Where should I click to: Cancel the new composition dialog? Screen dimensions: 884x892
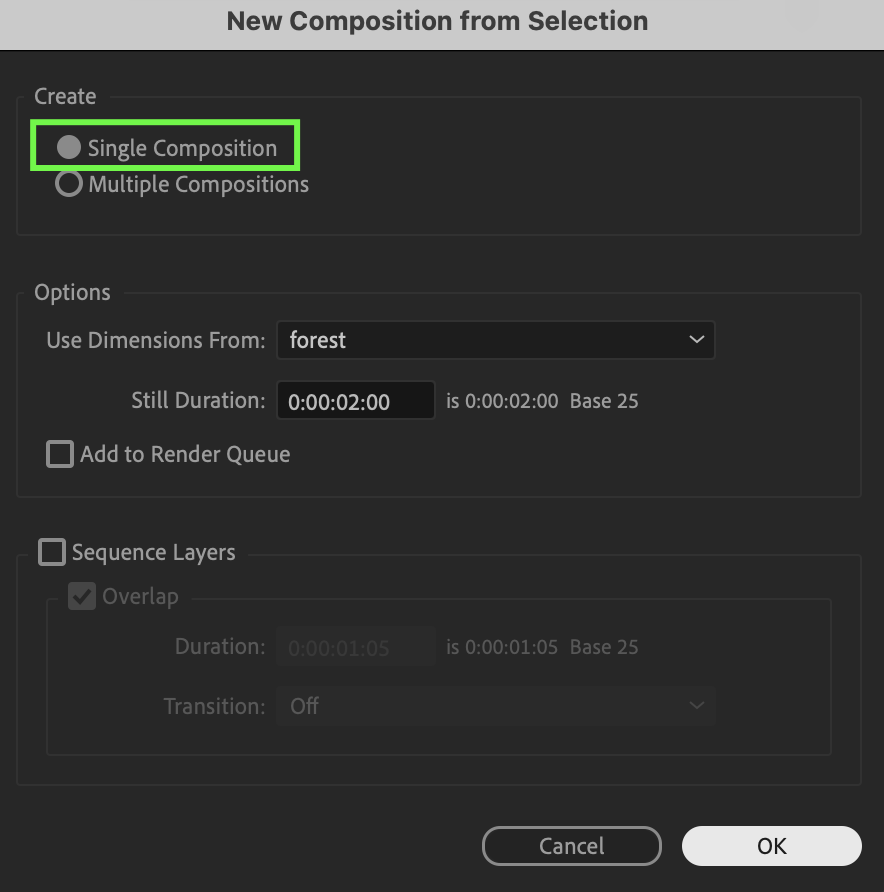(572, 846)
